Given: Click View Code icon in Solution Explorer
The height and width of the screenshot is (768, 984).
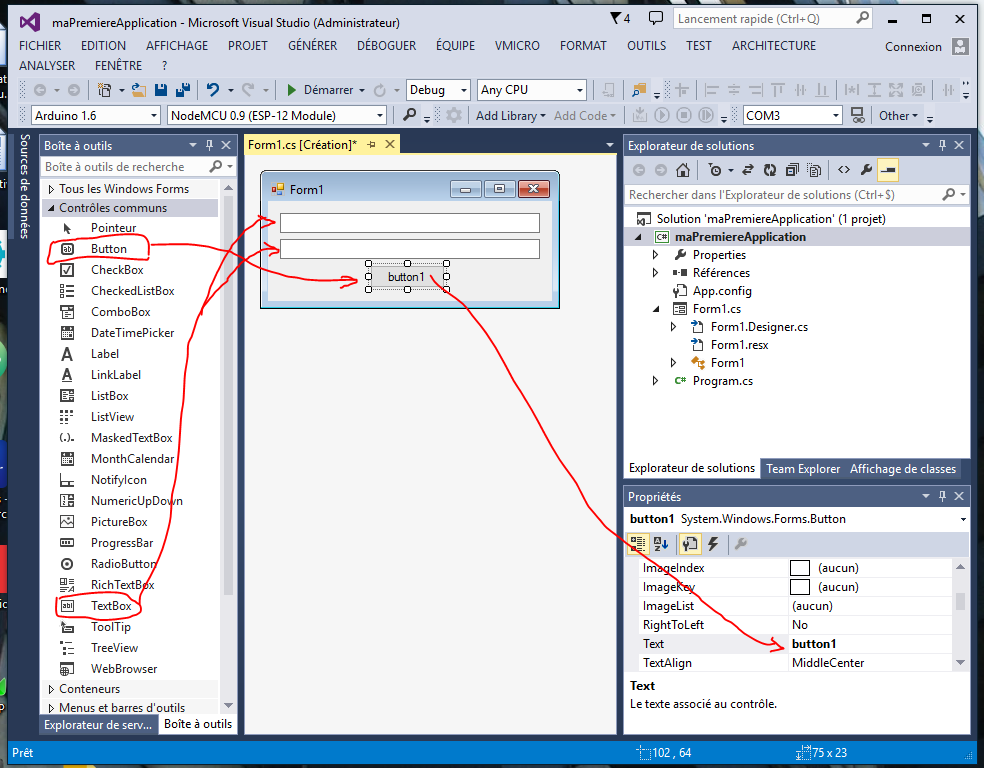Looking at the screenshot, I should click(843, 170).
